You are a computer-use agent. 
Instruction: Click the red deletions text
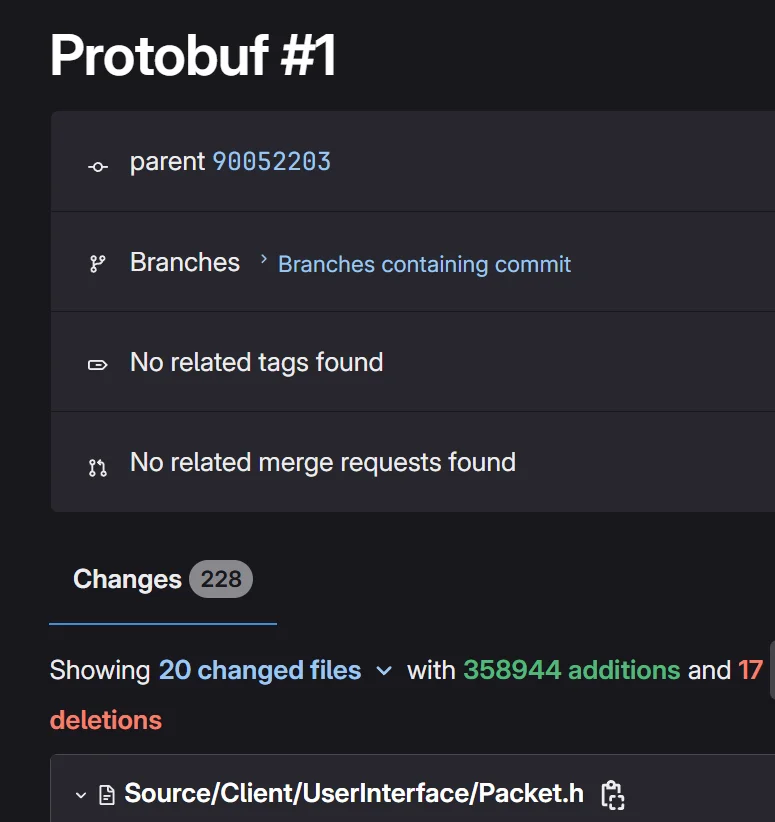106,719
